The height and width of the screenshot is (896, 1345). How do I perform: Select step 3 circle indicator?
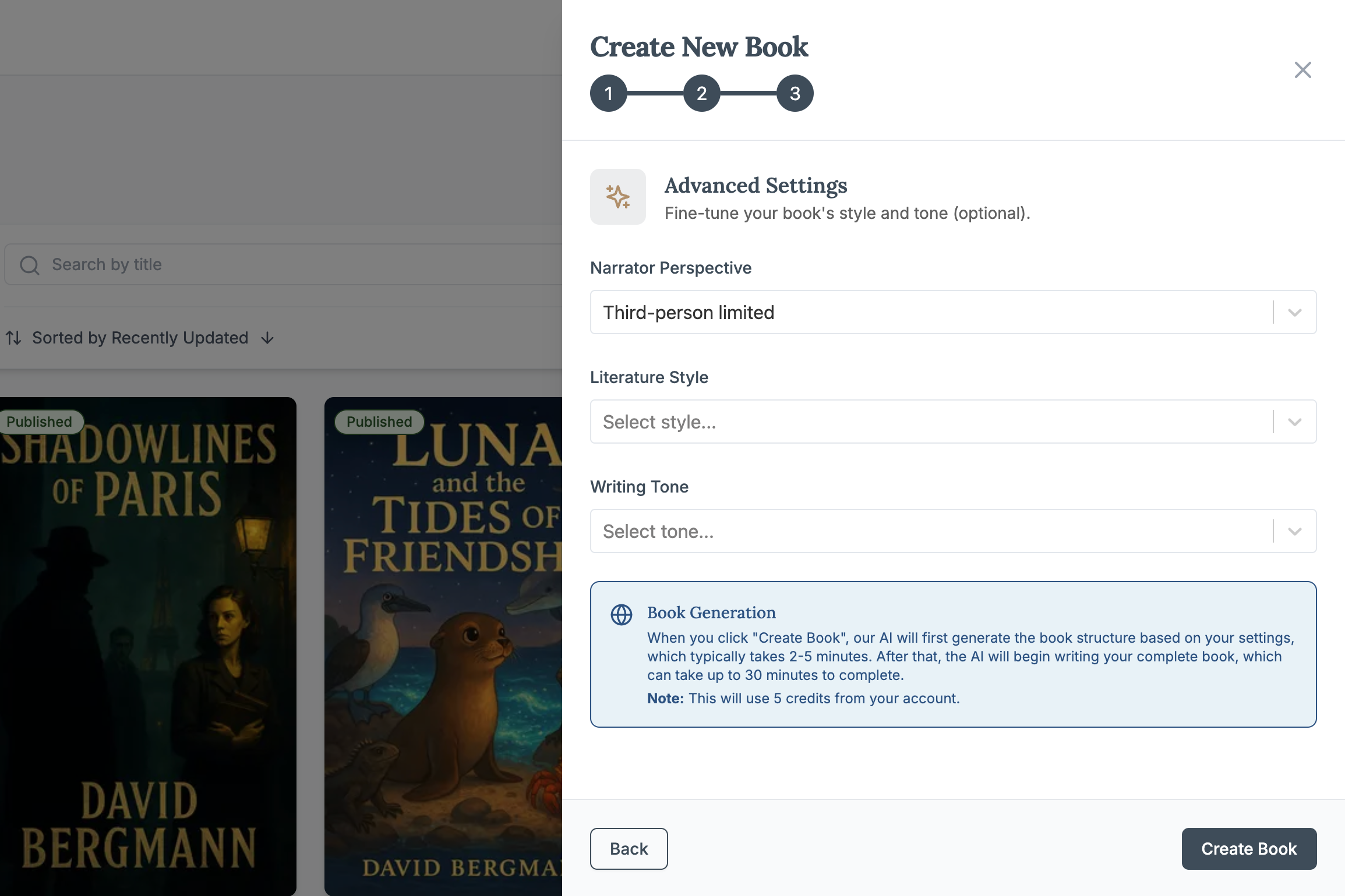click(x=795, y=93)
